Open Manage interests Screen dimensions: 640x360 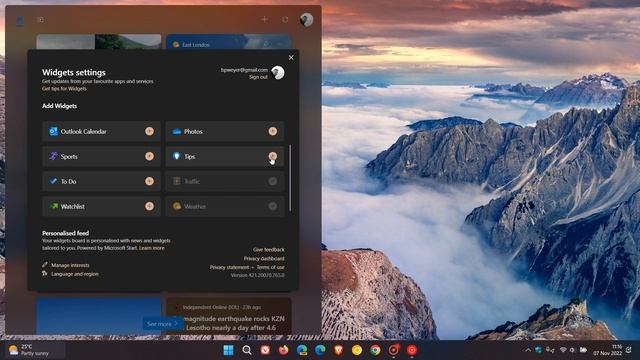tap(70, 265)
